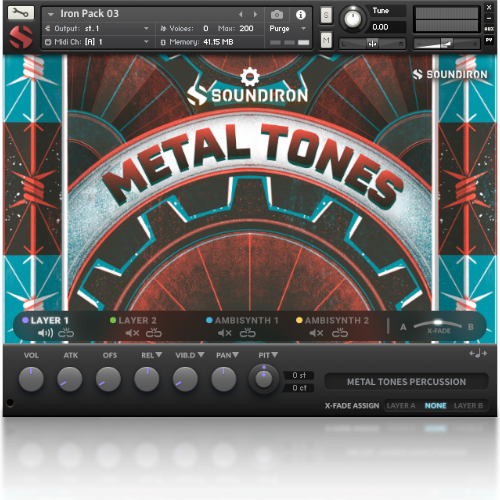The width and height of the screenshot is (500, 500).
Task: Open the wrench instrument edit mode
Action: pos(21,13)
